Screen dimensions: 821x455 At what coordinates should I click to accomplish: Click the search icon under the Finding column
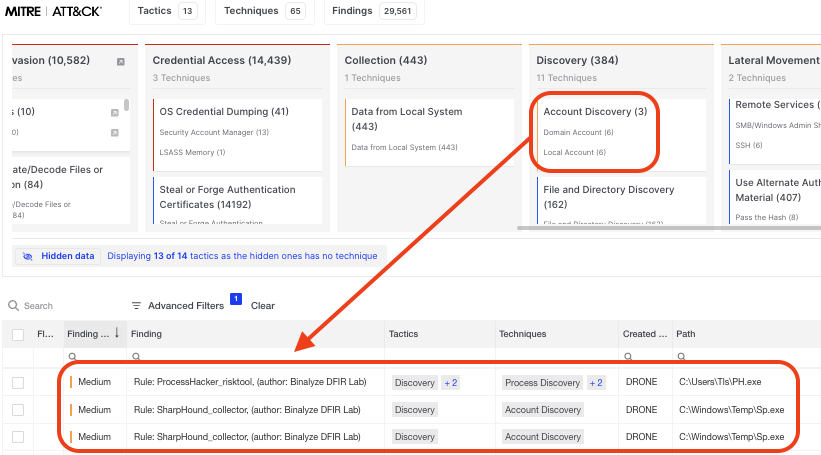pyautogui.click(x=137, y=356)
